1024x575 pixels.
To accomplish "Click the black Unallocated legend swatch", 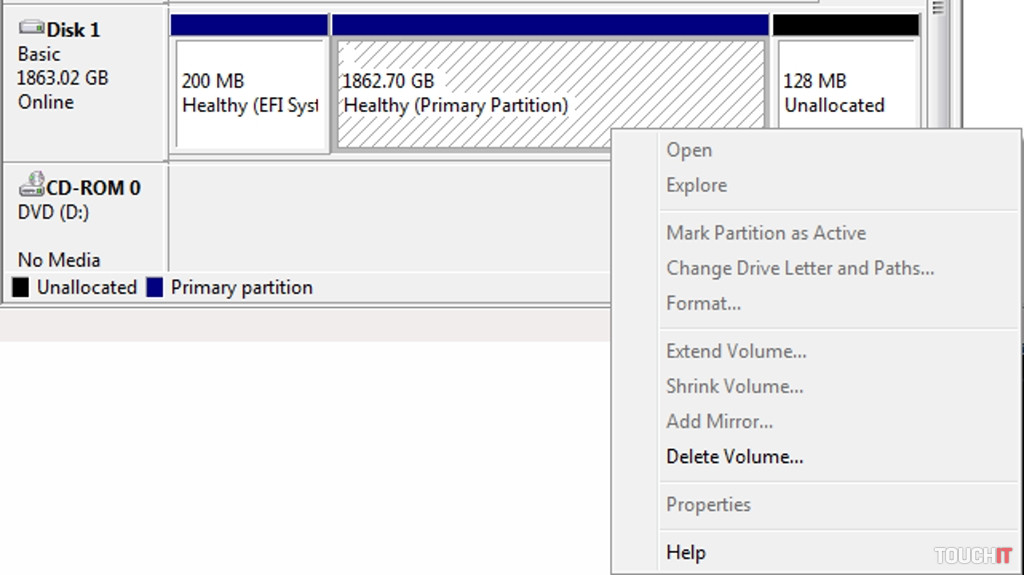I will pyautogui.click(x=20, y=288).
